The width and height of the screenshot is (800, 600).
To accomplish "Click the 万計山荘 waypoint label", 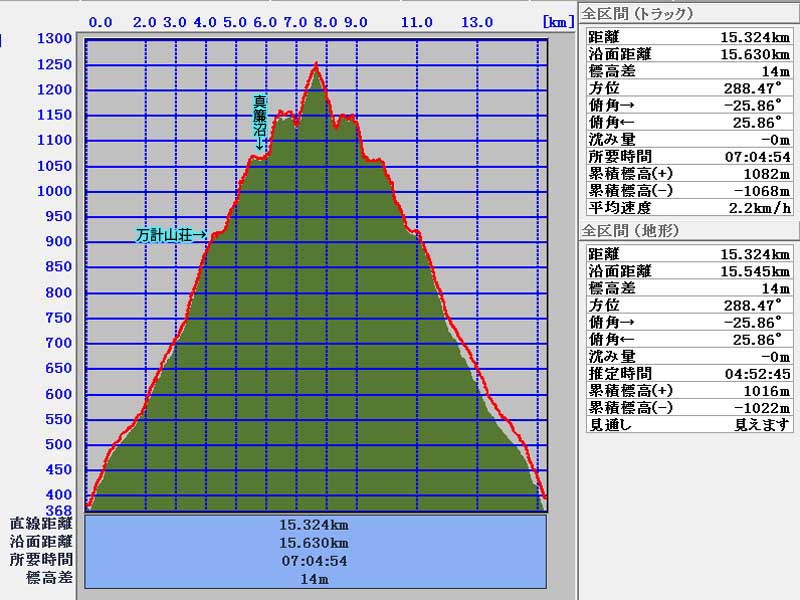I will (x=171, y=235).
